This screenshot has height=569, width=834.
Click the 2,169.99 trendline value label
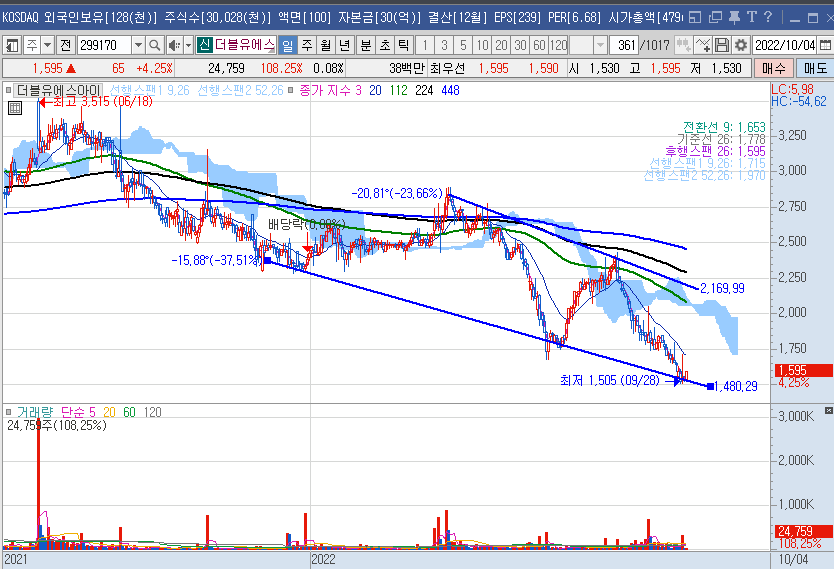click(x=722, y=288)
